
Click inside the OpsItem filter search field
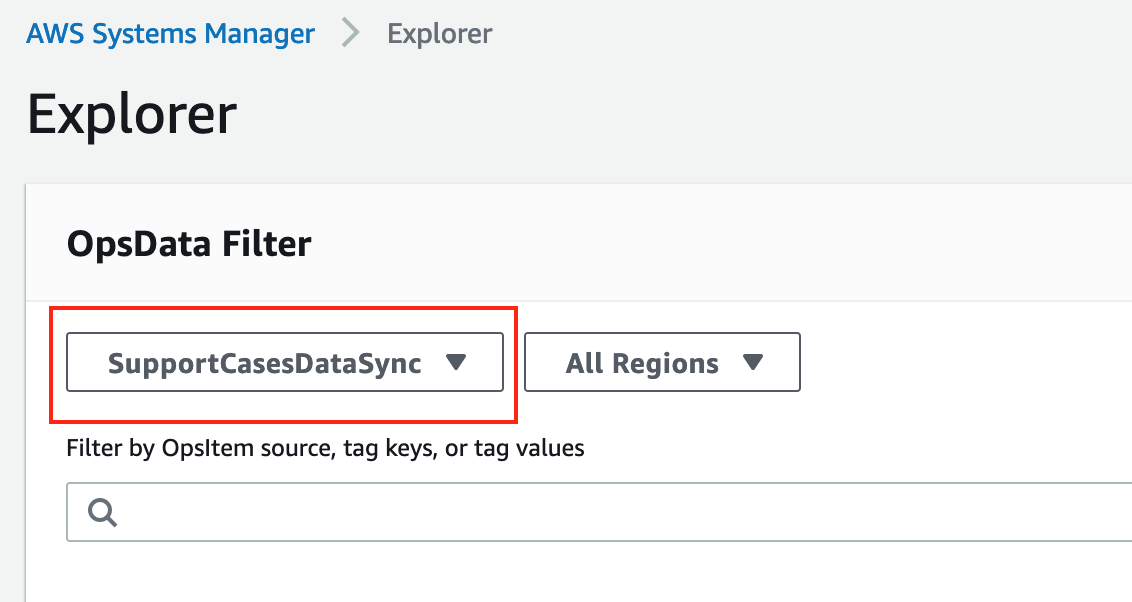click(x=400, y=512)
